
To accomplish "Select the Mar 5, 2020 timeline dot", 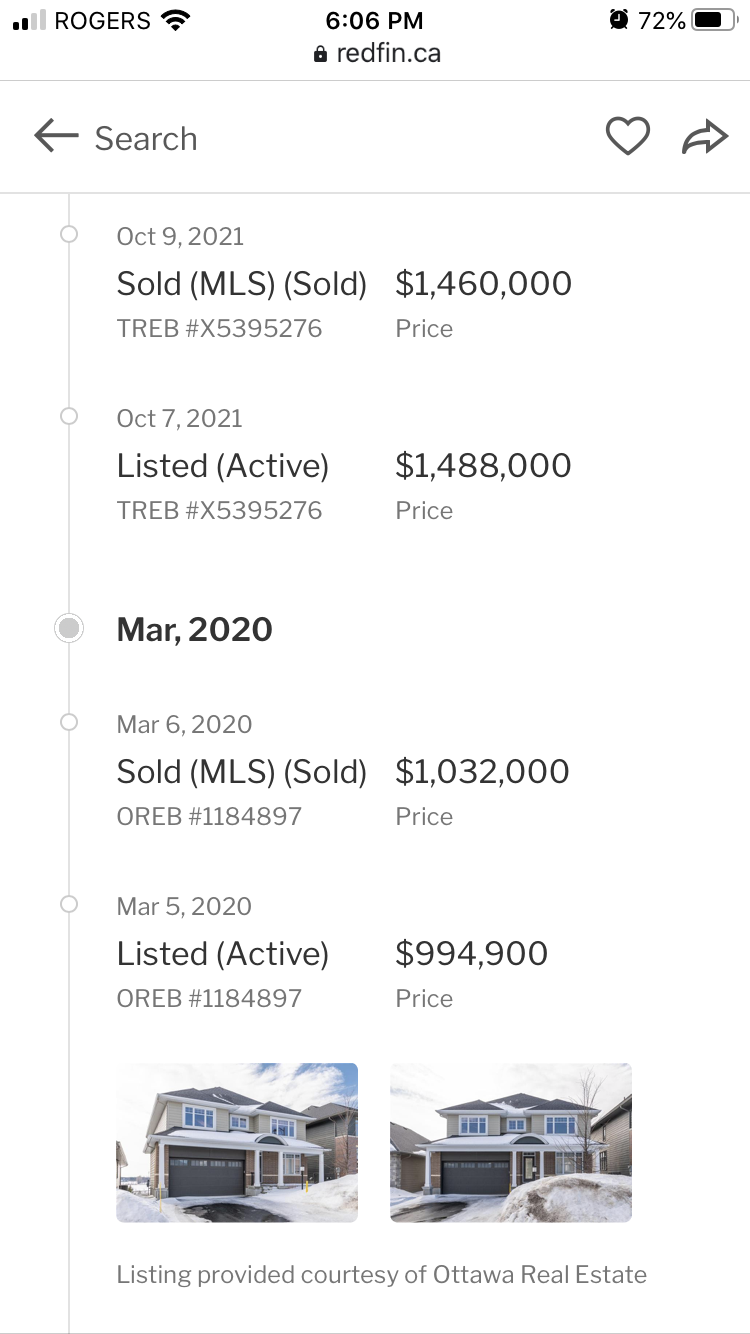I will click(69, 904).
